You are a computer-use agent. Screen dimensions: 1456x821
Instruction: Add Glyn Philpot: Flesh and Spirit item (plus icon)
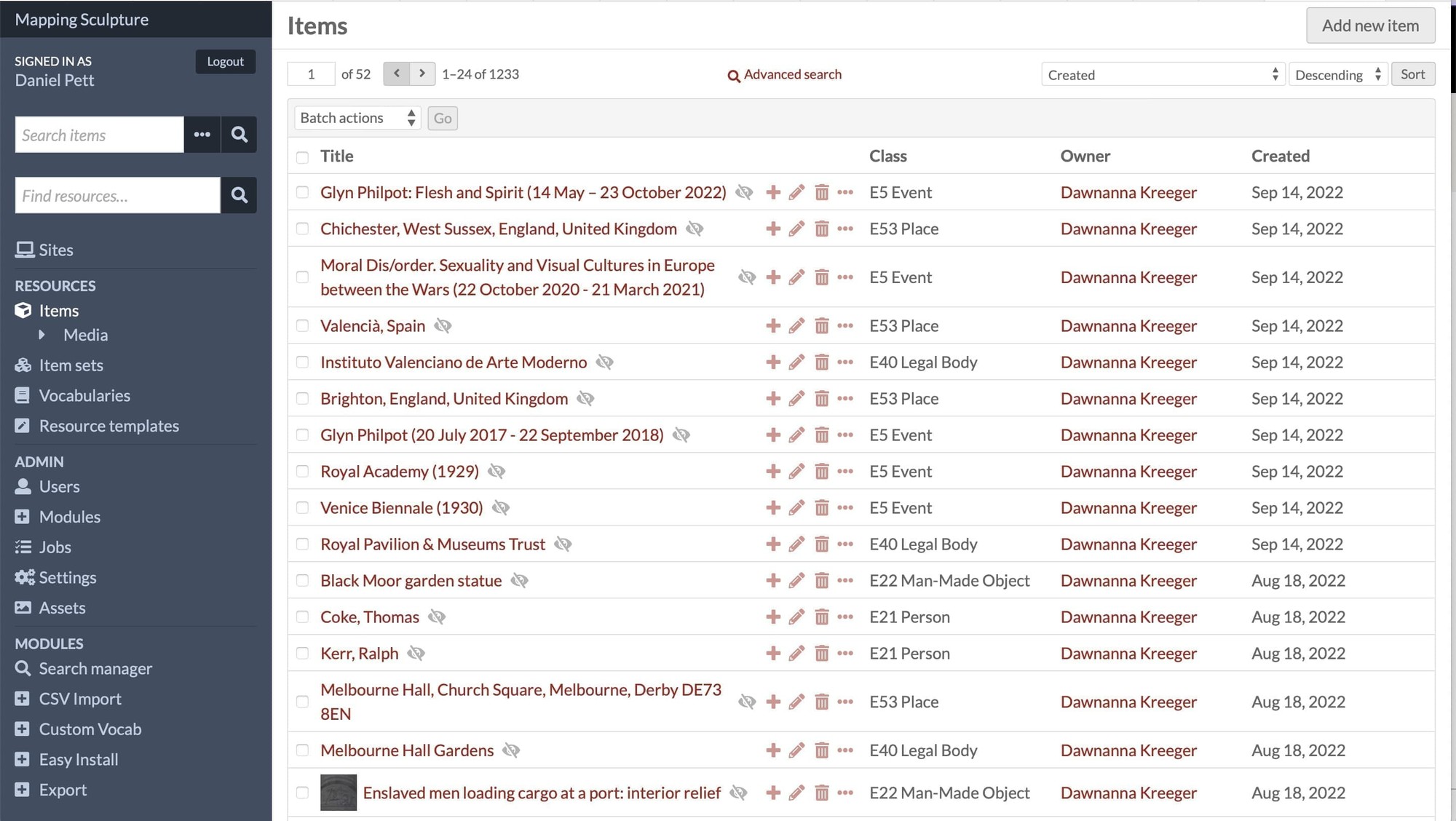(x=773, y=192)
